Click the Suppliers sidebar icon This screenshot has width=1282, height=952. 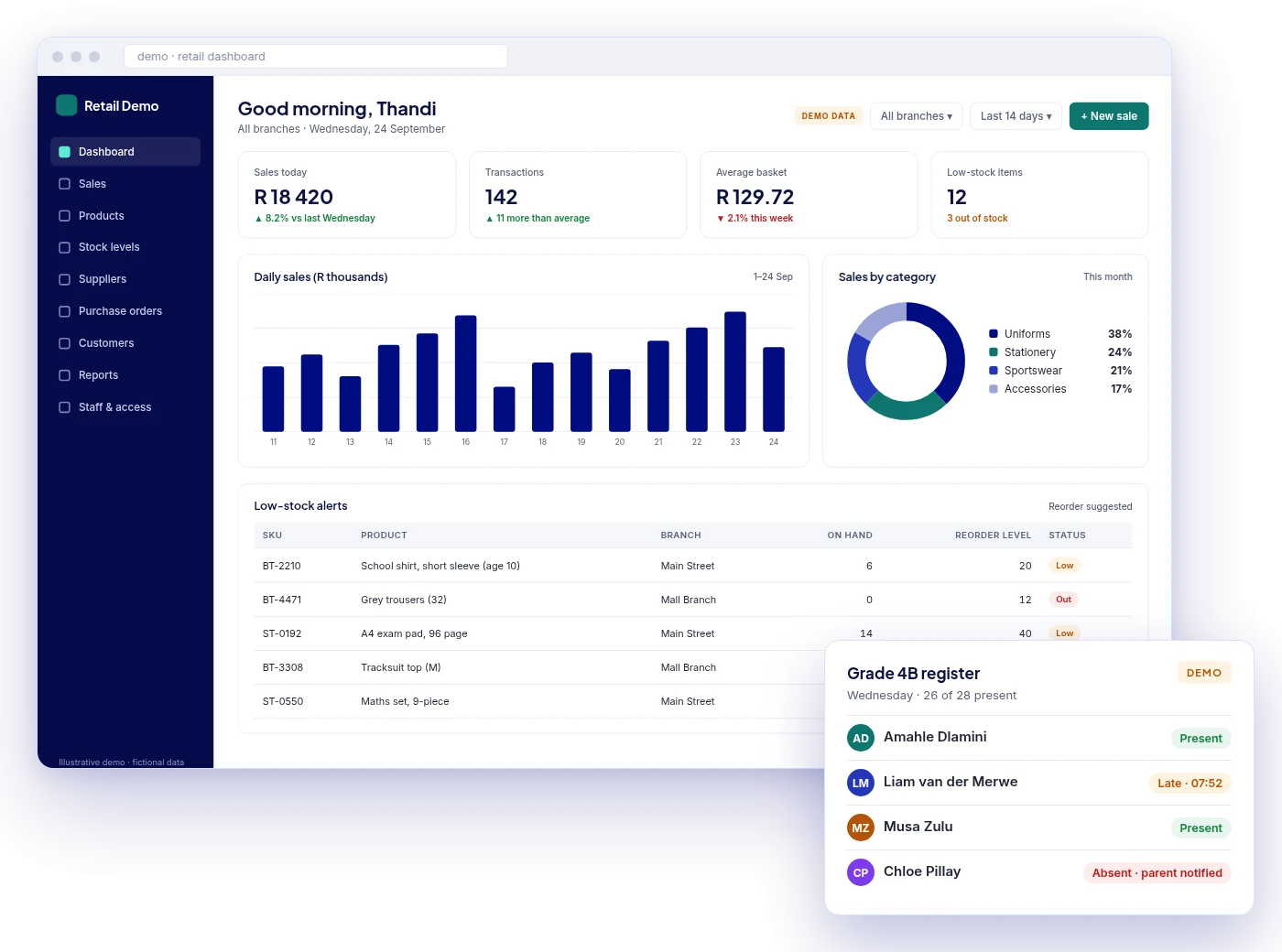tap(65, 279)
